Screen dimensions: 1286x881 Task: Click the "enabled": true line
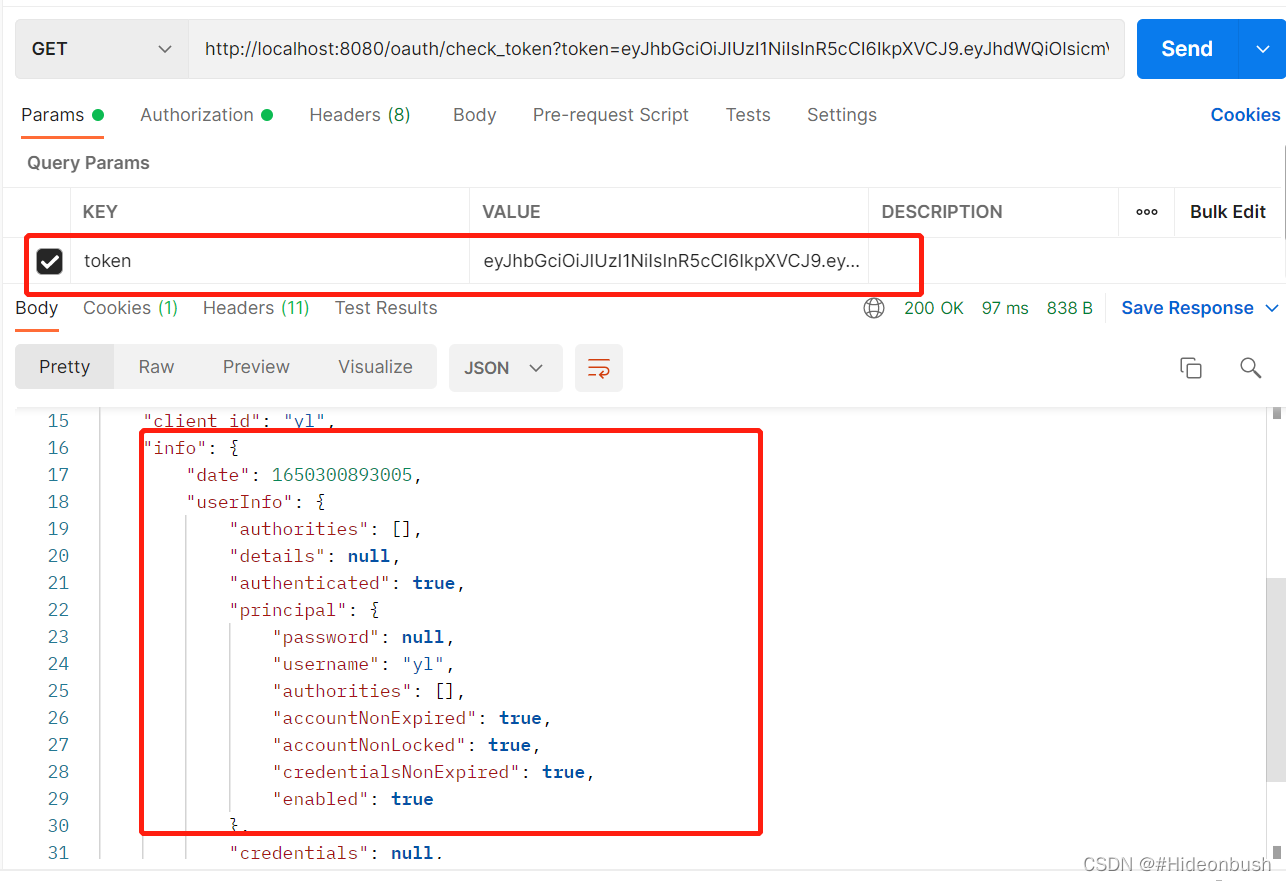click(x=353, y=799)
